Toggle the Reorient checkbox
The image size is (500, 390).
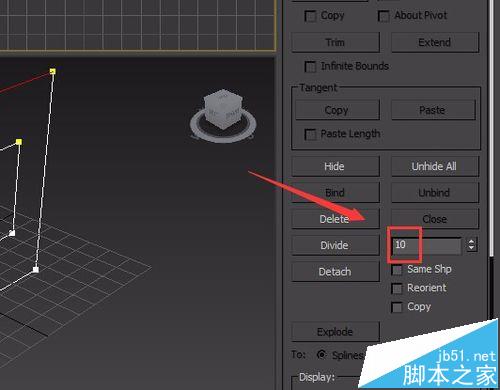[397, 288]
